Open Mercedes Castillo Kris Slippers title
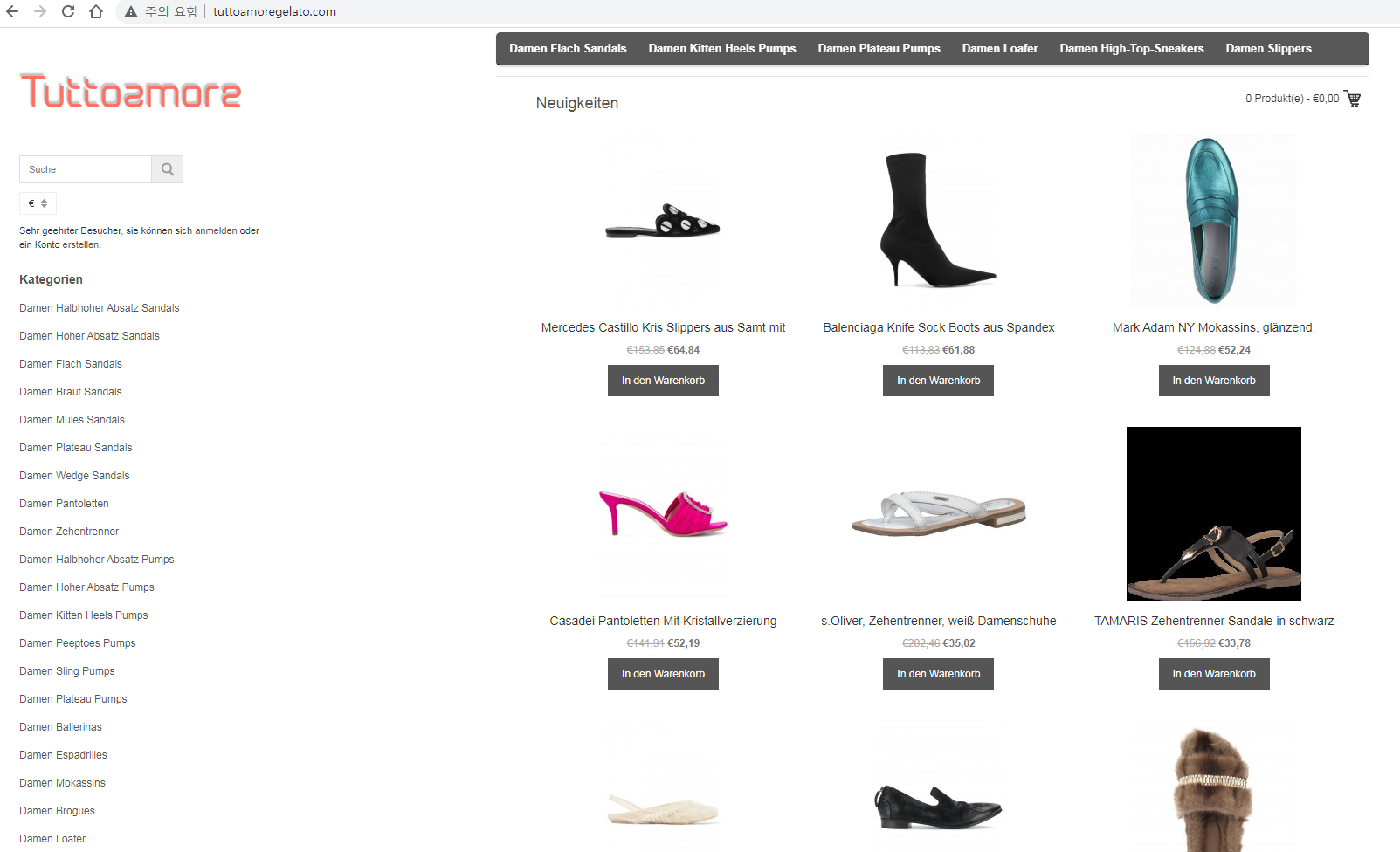Viewport: 1400px width, 852px height. (663, 327)
